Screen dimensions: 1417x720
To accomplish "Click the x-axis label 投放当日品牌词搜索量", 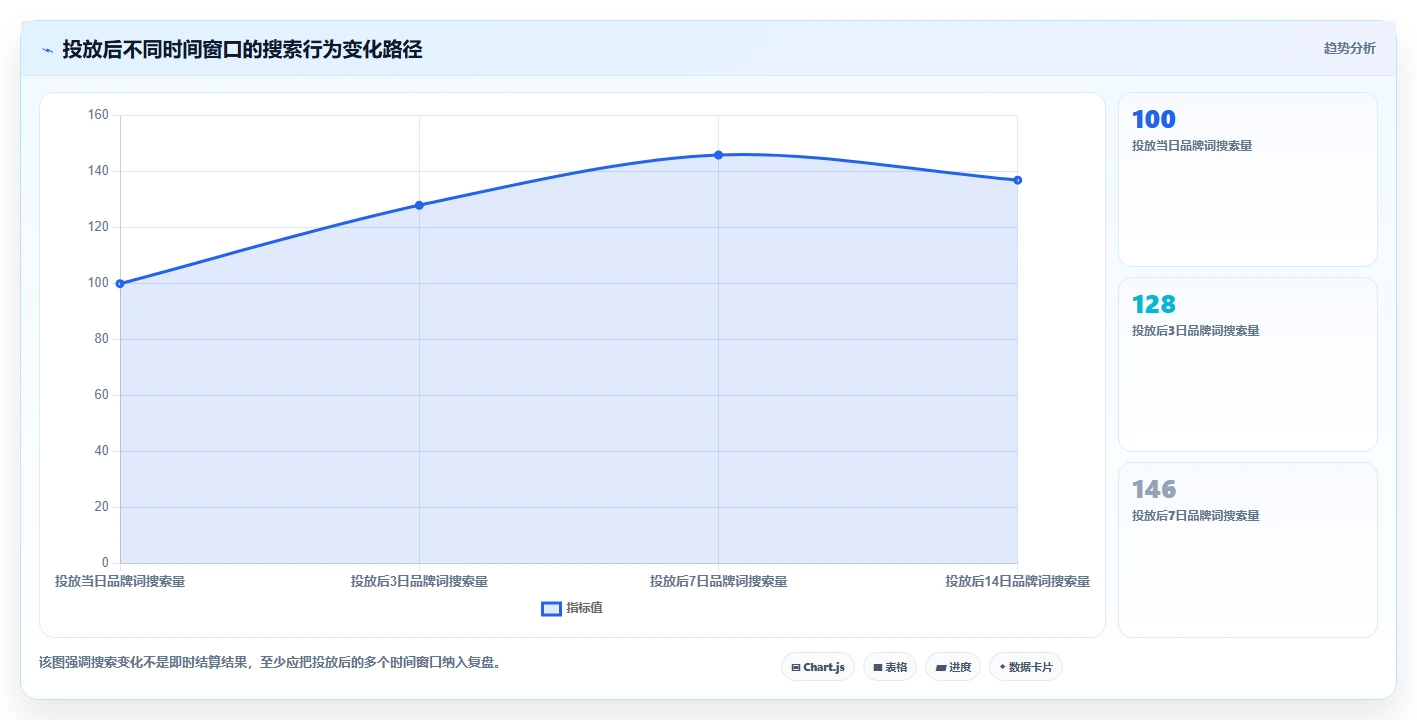I will click(x=120, y=581).
